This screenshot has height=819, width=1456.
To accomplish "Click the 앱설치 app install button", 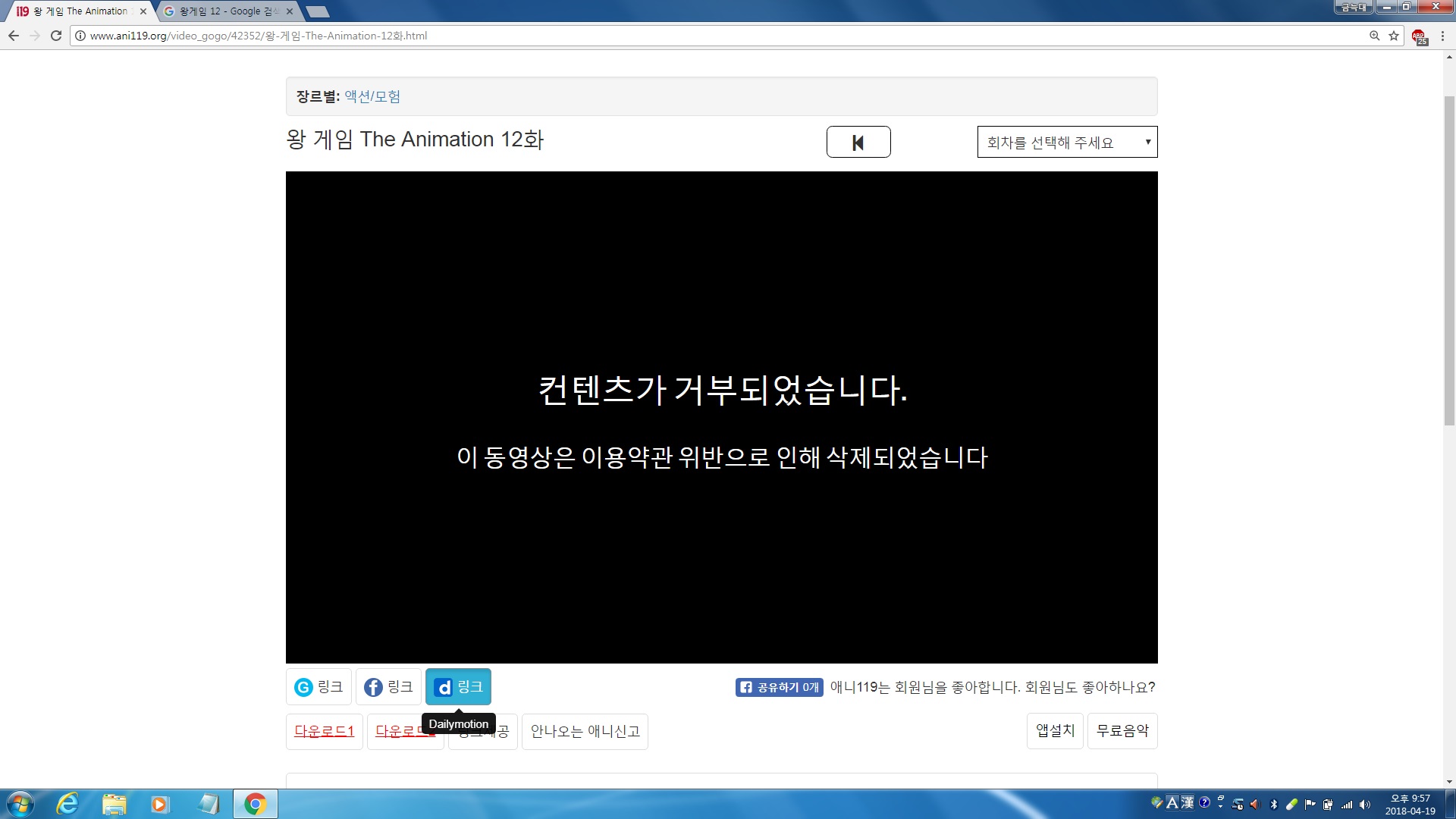I will click(1055, 730).
